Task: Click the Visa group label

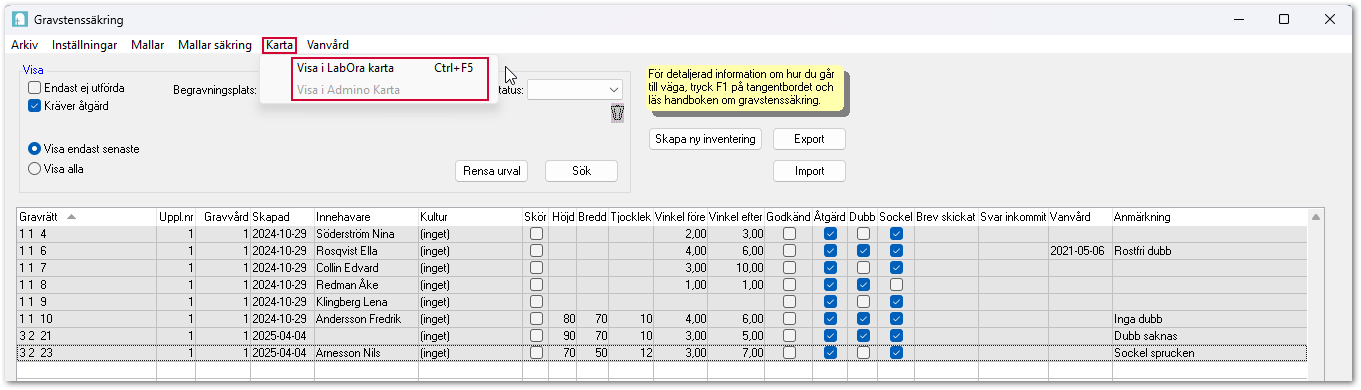Action: [32, 71]
